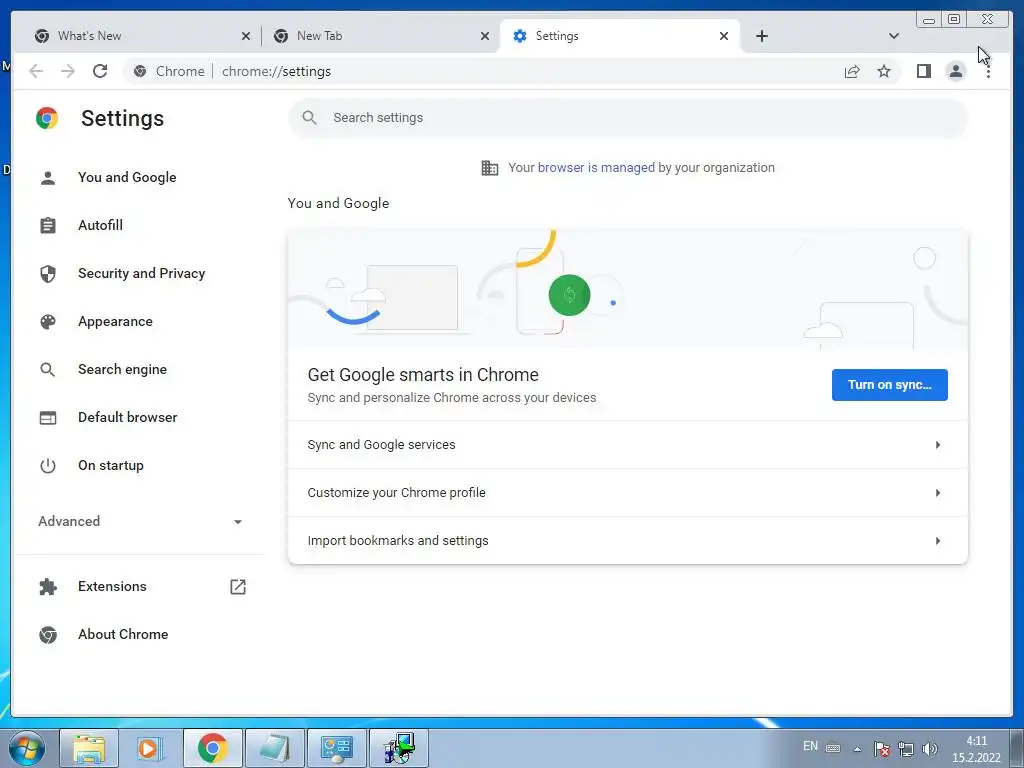Click the site info Chrome chip in address bar
Screen dimensions: 1024x768
pyautogui.click(x=170, y=71)
